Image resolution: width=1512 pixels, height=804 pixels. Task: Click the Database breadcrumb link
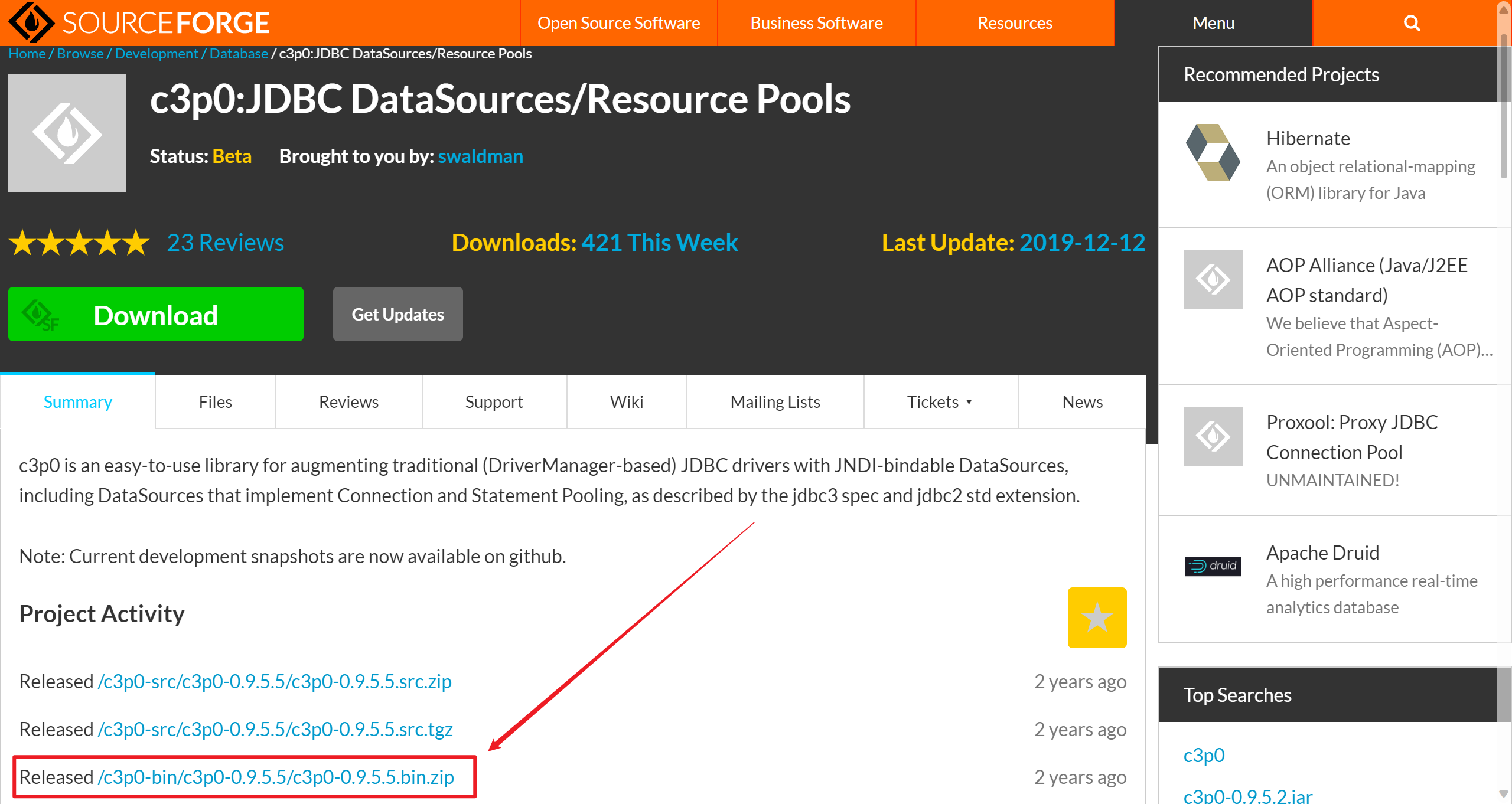click(239, 54)
